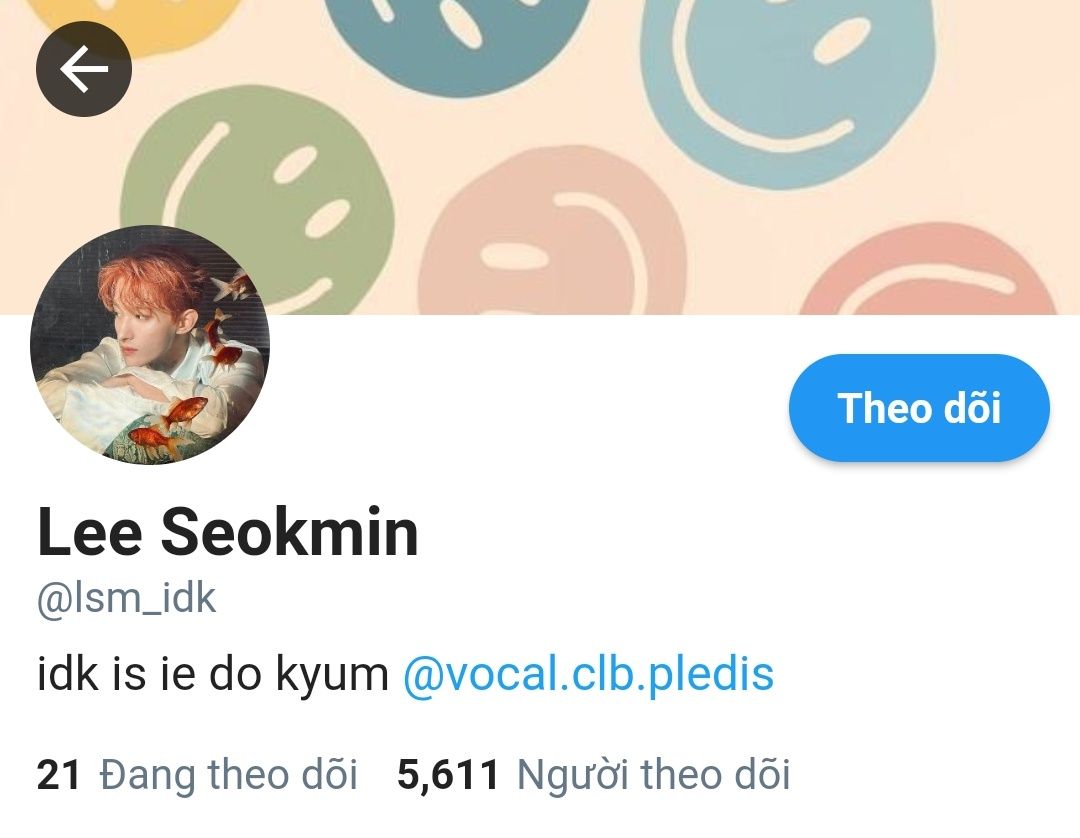Tap the back arrow icon
The width and height of the screenshot is (1080, 838).
click(83, 69)
